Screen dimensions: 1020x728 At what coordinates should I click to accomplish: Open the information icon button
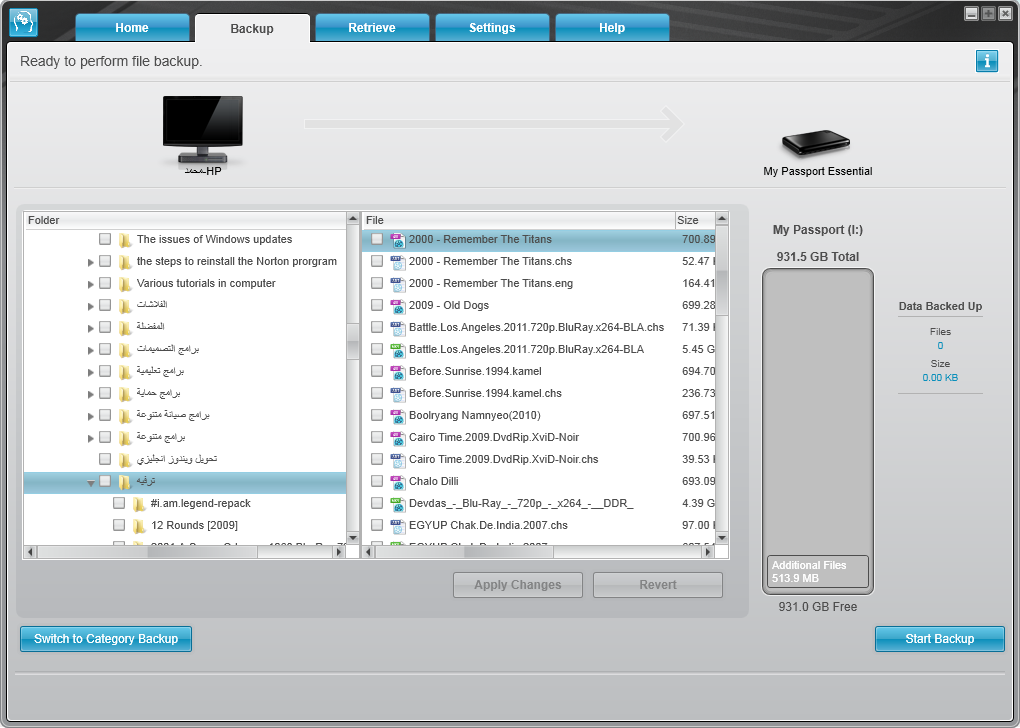[x=986, y=61]
